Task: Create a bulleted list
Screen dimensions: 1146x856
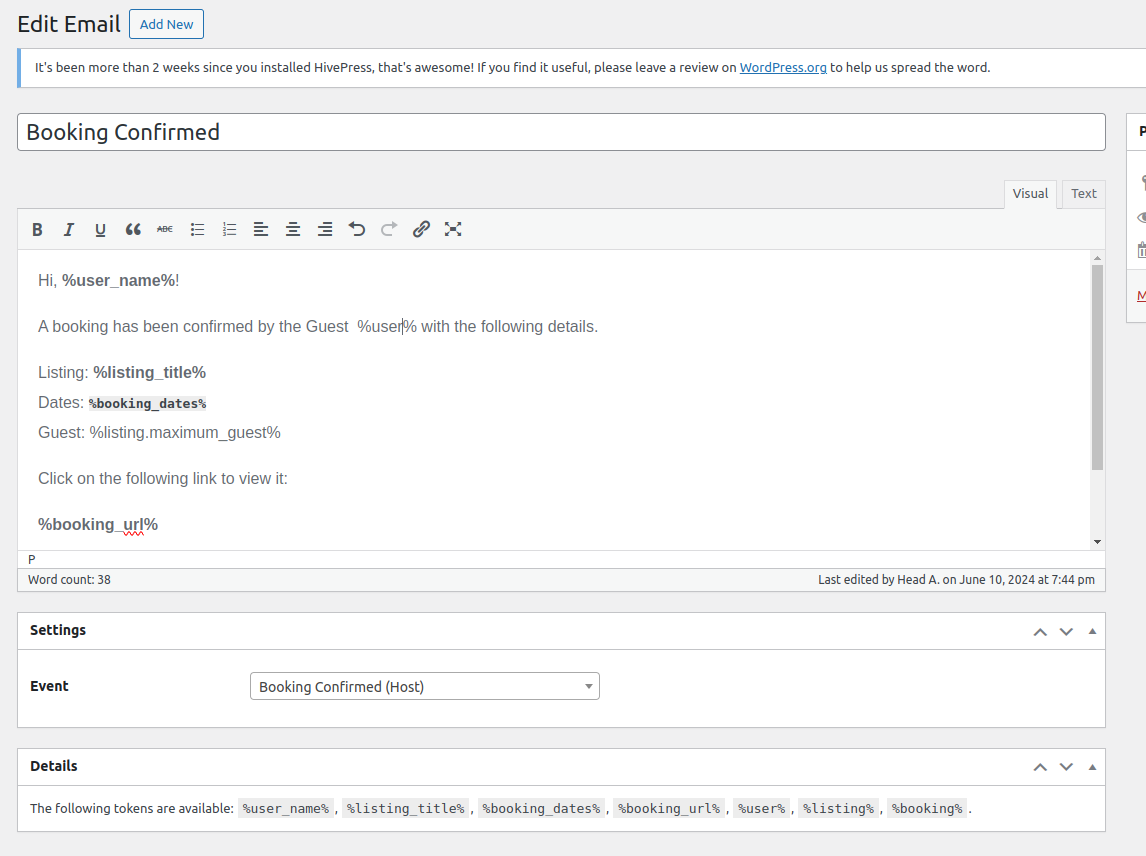Action: [197, 230]
